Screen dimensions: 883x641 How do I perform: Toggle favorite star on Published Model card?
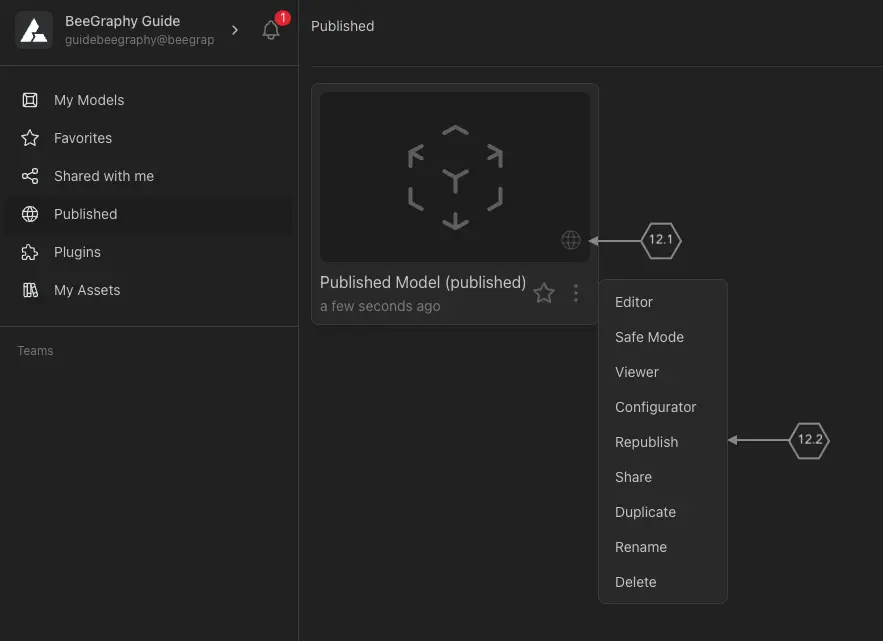coord(544,293)
